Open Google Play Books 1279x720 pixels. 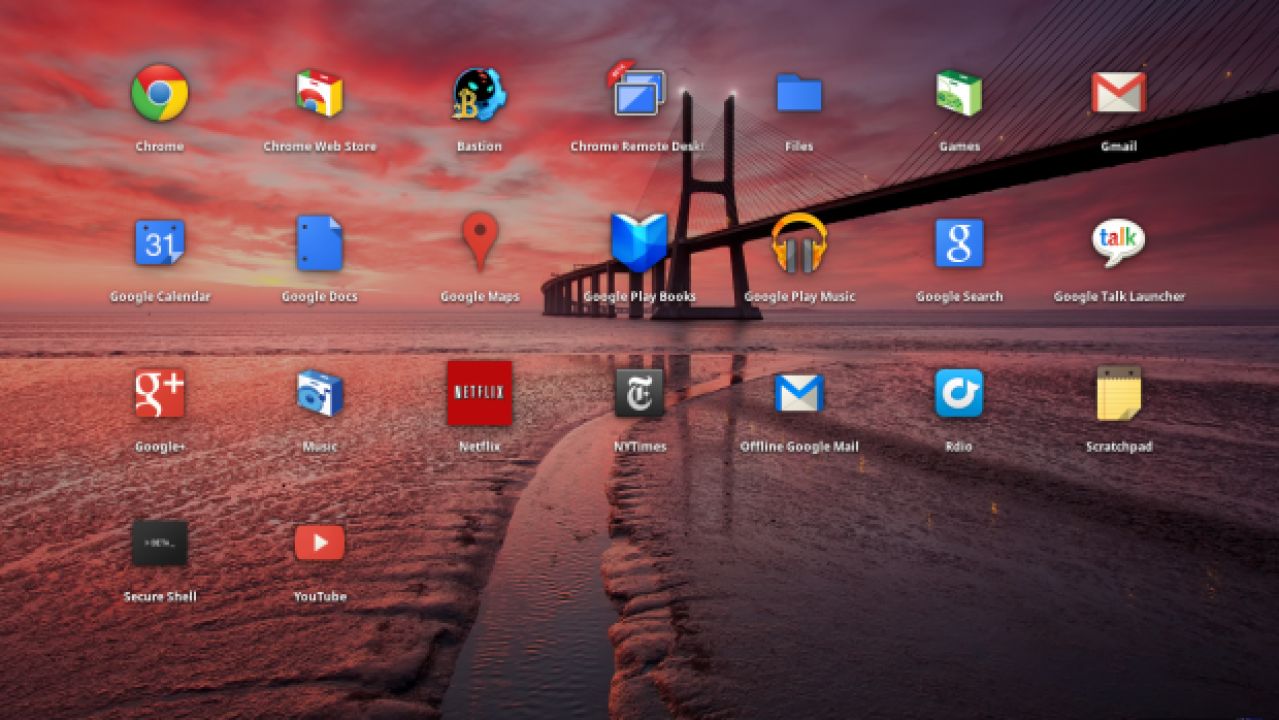click(639, 243)
